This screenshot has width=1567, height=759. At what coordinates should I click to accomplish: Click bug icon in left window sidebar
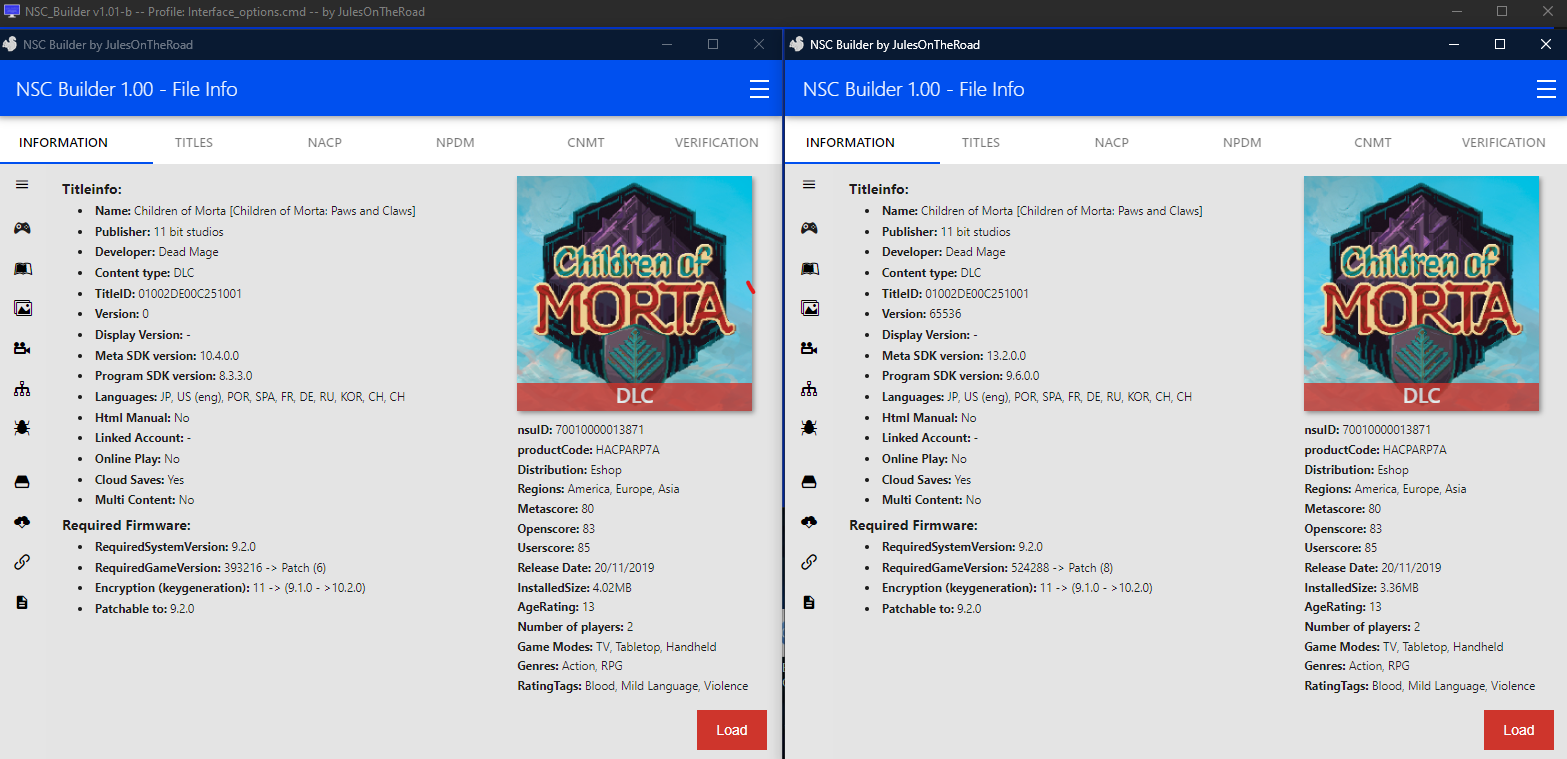point(22,428)
